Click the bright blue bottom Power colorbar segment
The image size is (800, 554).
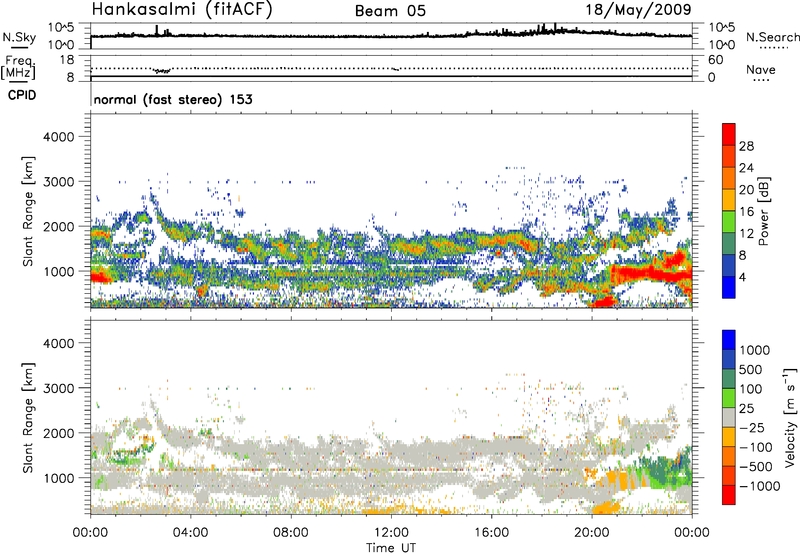point(729,287)
